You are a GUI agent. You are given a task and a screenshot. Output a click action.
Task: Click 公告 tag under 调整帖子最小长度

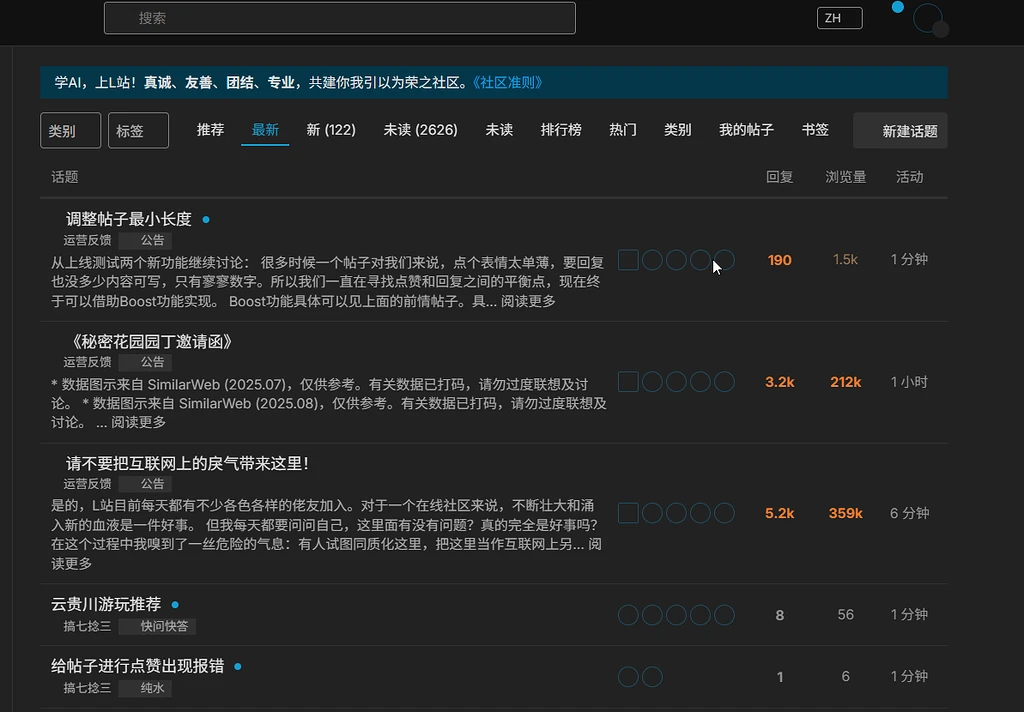tap(146, 240)
